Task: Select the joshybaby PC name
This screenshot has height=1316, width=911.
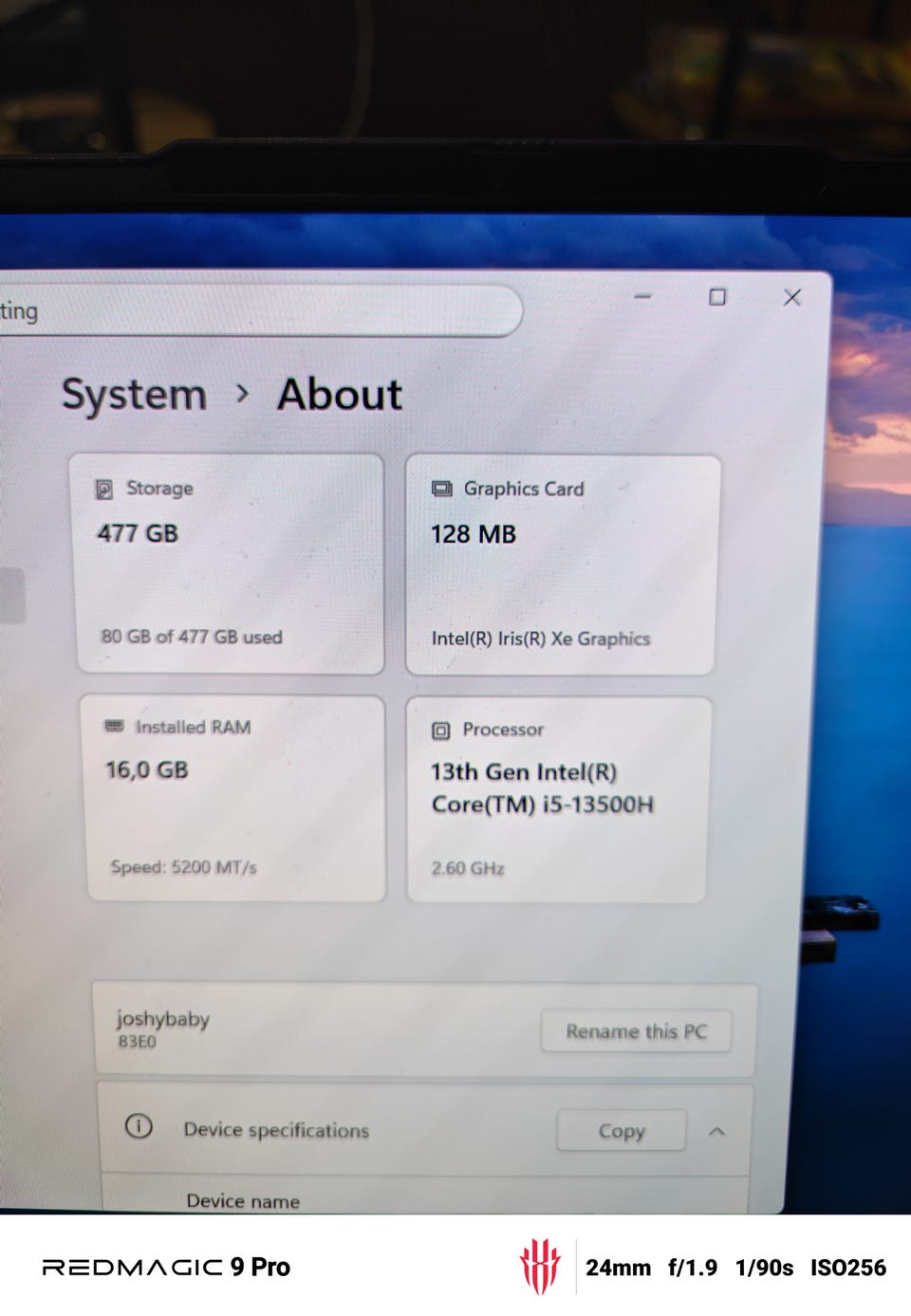Action: tap(163, 1019)
